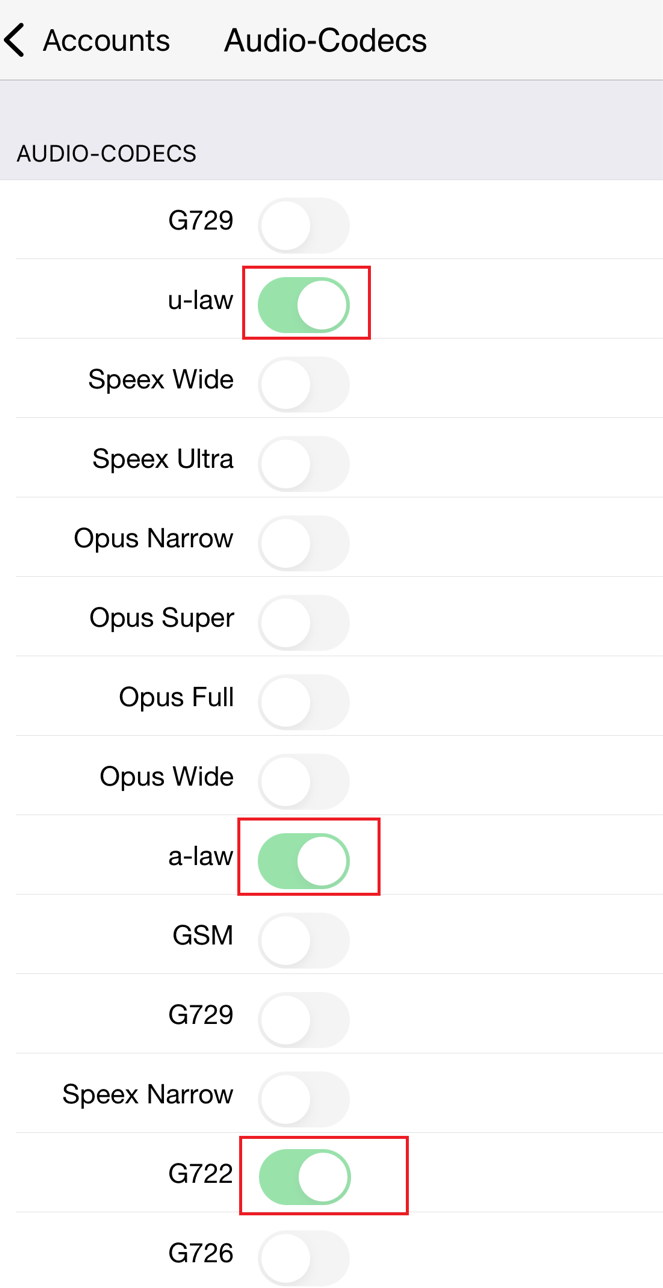Screen dimensions: 663x1288
Task: Tap the AUDIO-CODECS section header text
Action: tap(106, 154)
